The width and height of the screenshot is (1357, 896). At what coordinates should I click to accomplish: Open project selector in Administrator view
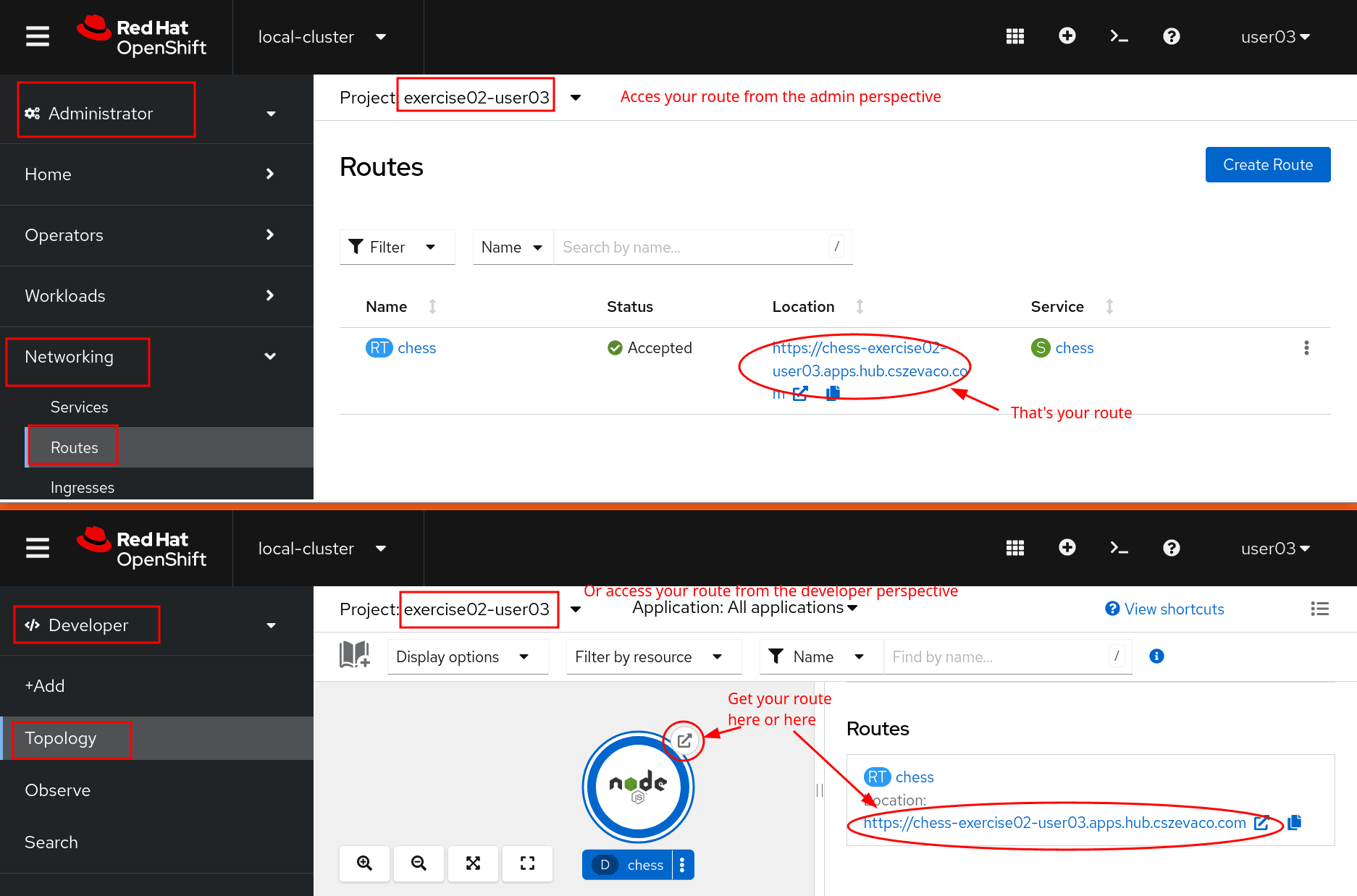click(x=461, y=98)
